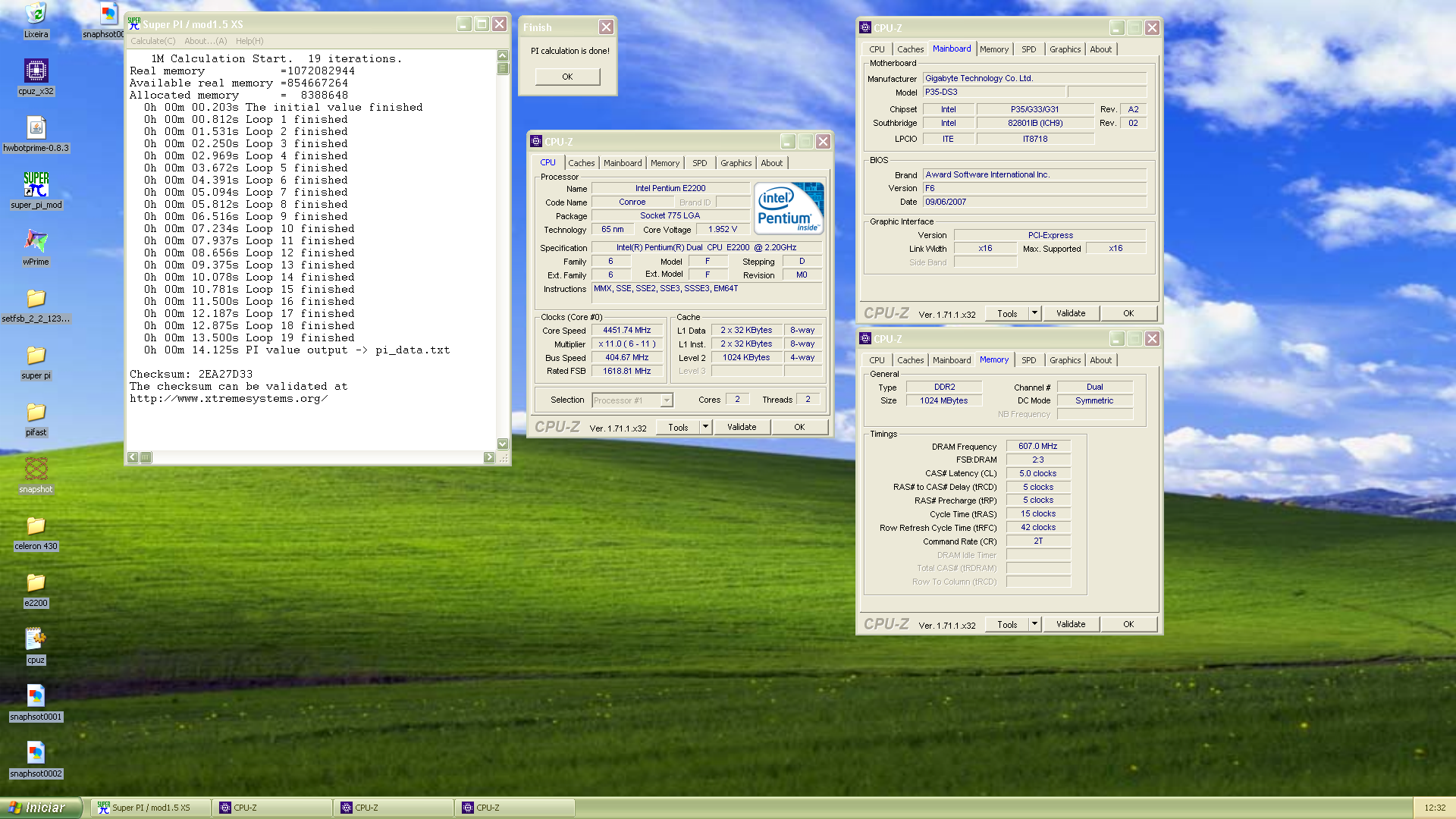Screen dimensions: 1456x819
Task: Click Validate in Mainboard window
Action: pyautogui.click(x=1071, y=314)
